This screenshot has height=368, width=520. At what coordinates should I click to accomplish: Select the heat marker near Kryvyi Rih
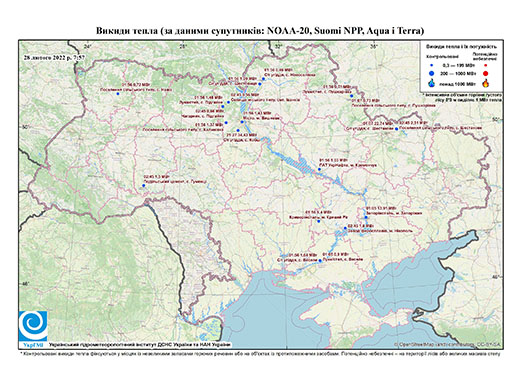coord(318,221)
